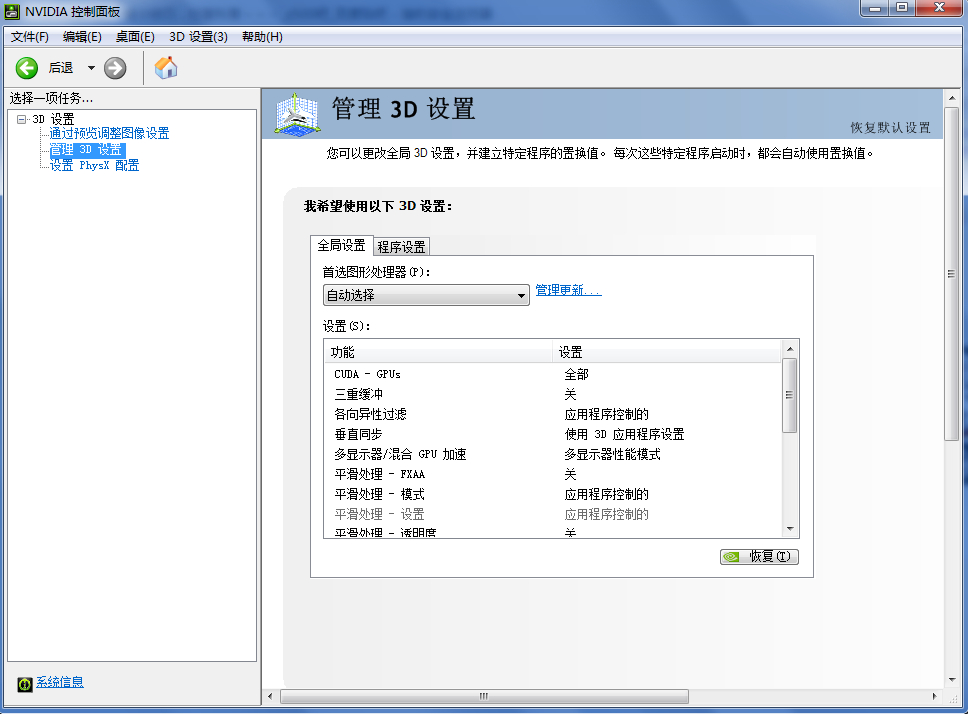
Task: Click the 后退 button label
Action: pos(61,68)
